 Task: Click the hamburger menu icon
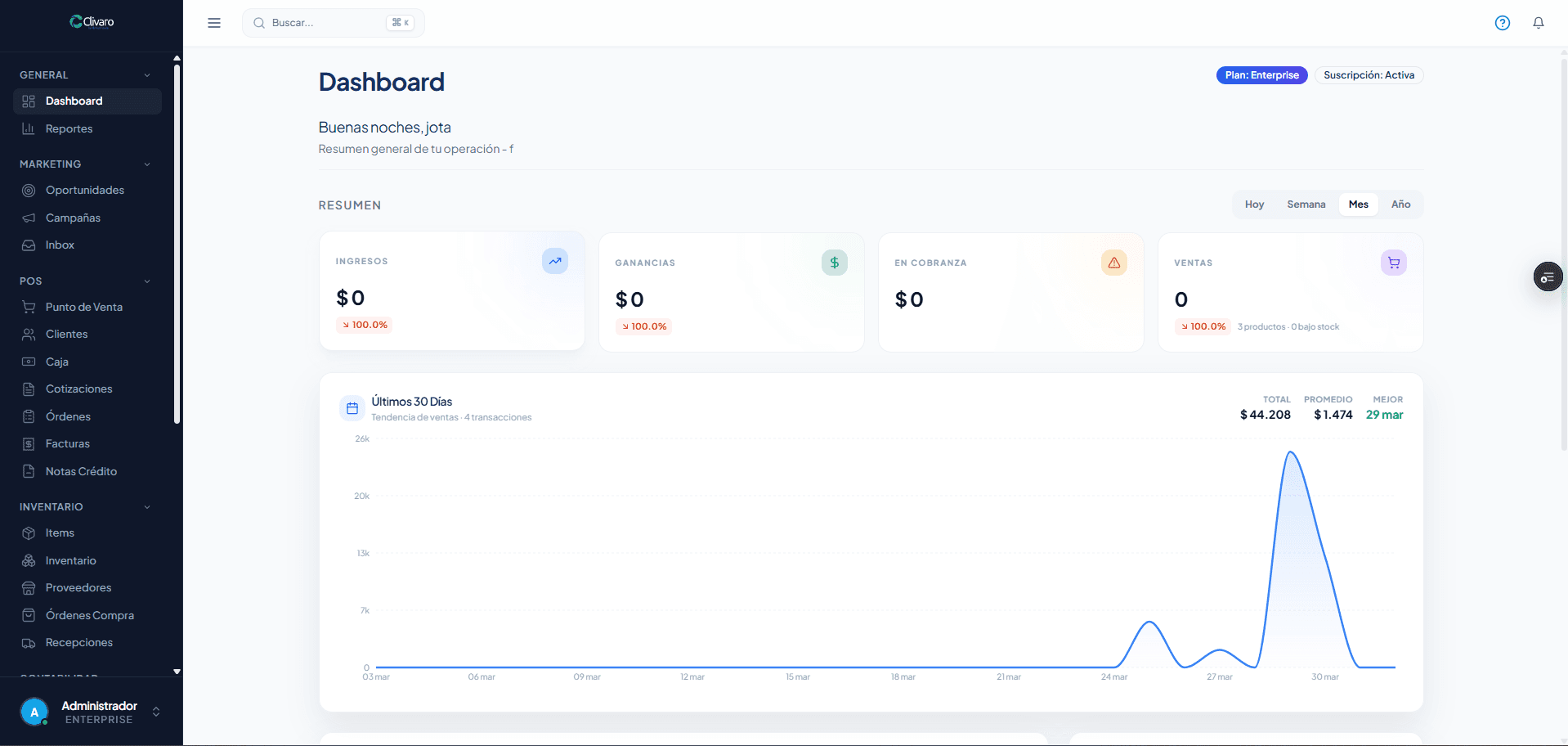pos(214,23)
